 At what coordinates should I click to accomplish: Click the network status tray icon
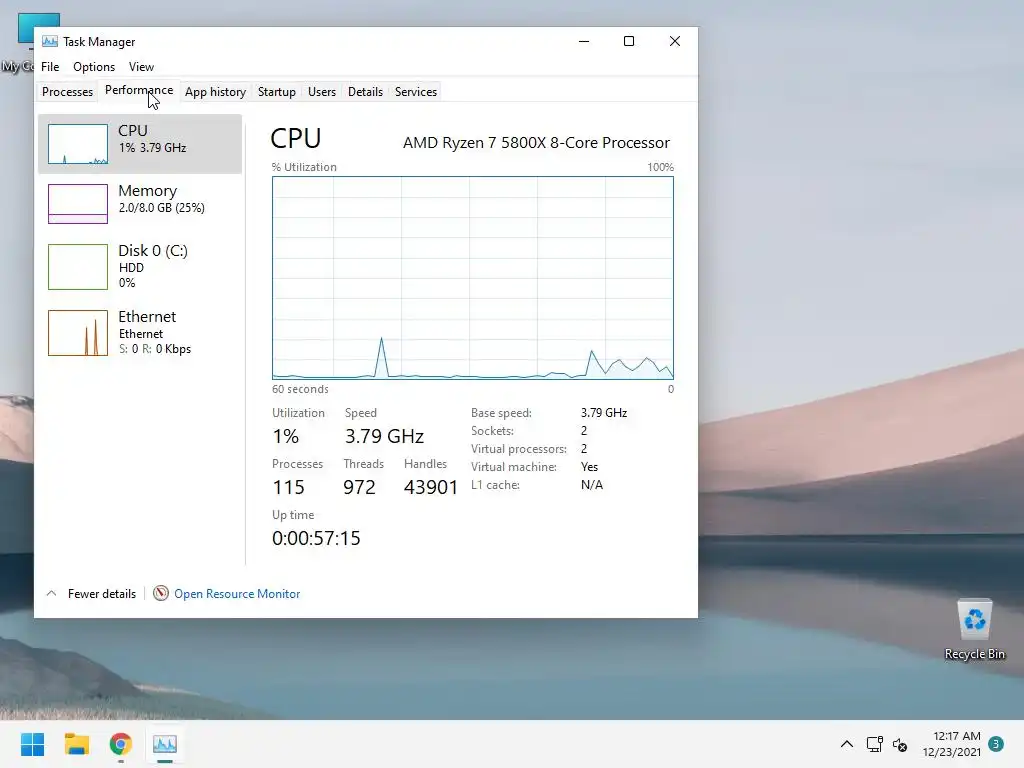(x=874, y=744)
